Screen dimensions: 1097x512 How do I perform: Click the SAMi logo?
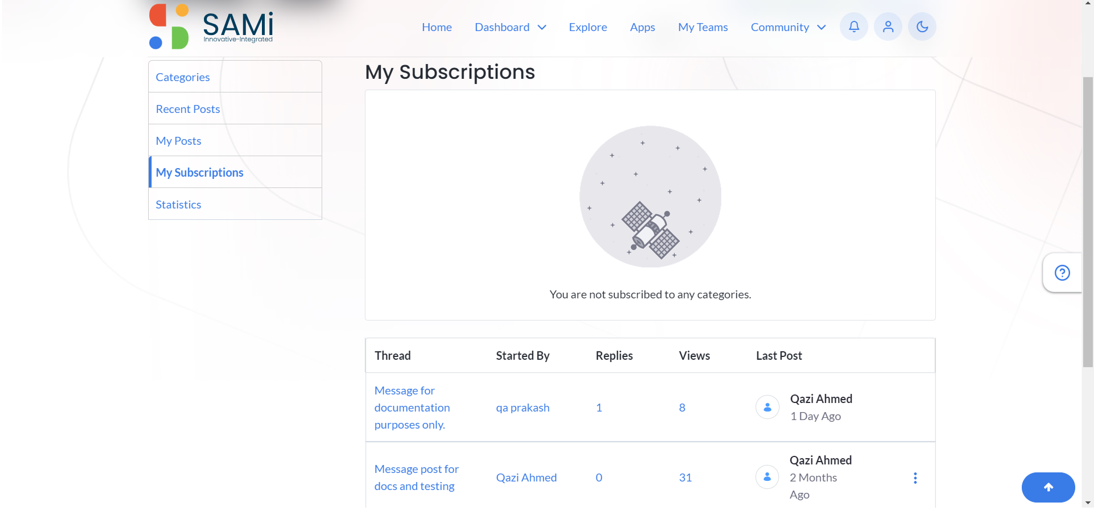click(x=211, y=27)
